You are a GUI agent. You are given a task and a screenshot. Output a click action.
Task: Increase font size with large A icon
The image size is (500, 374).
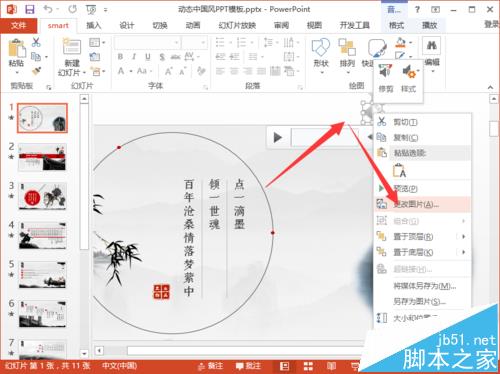(169, 71)
